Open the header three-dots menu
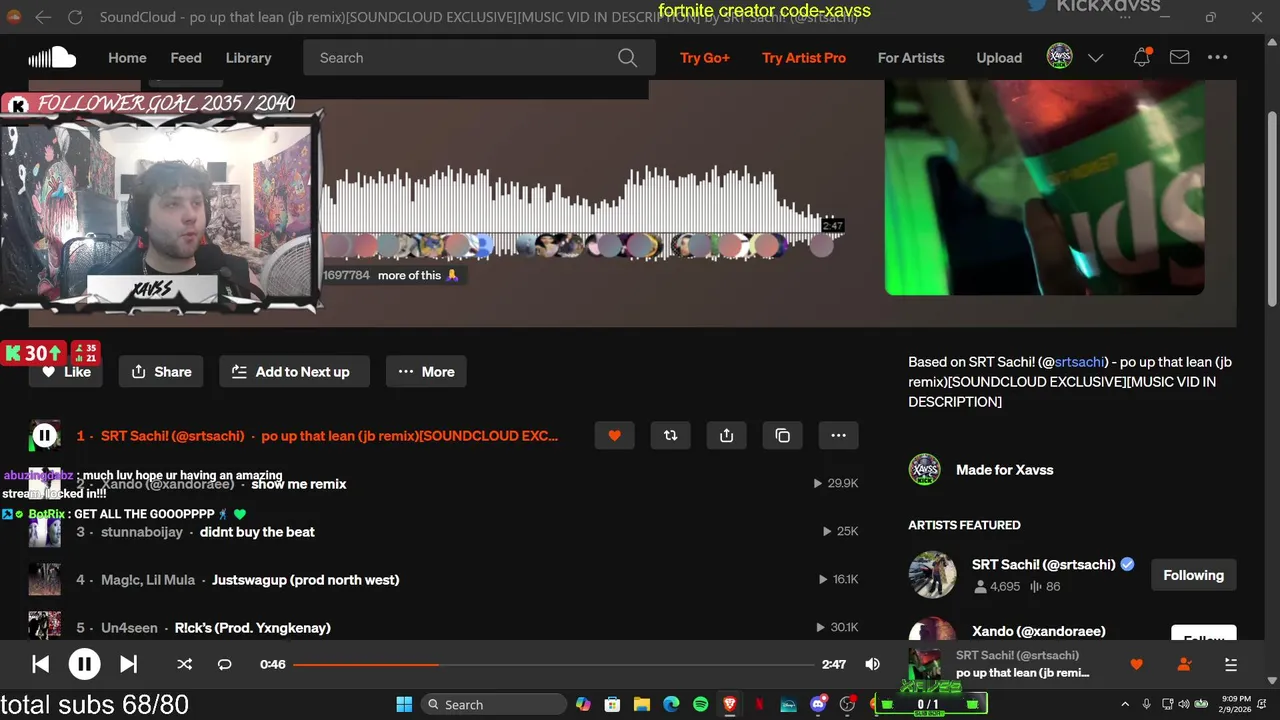Viewport: 1280px width, 720px height. click(x=1217, y=57)
